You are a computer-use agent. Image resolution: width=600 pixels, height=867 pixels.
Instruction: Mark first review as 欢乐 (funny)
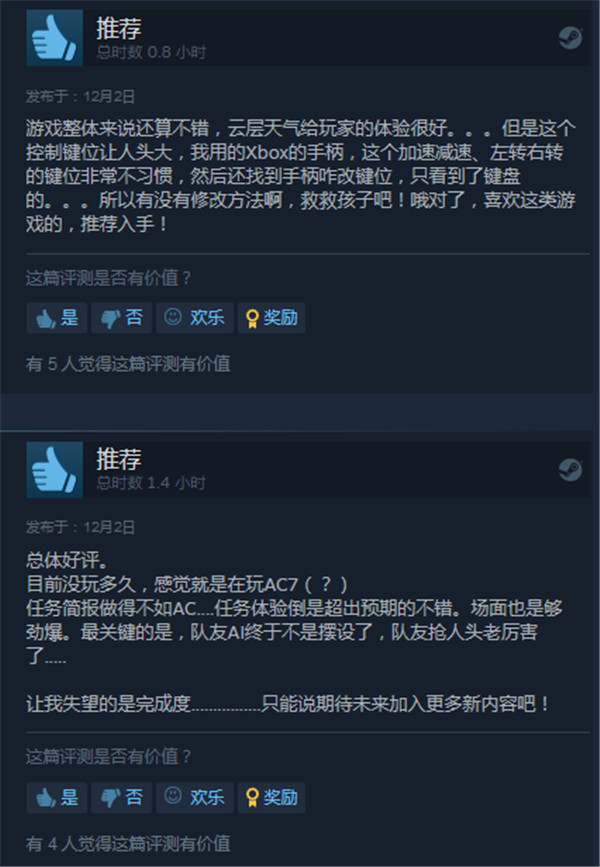tap(195, 318)
